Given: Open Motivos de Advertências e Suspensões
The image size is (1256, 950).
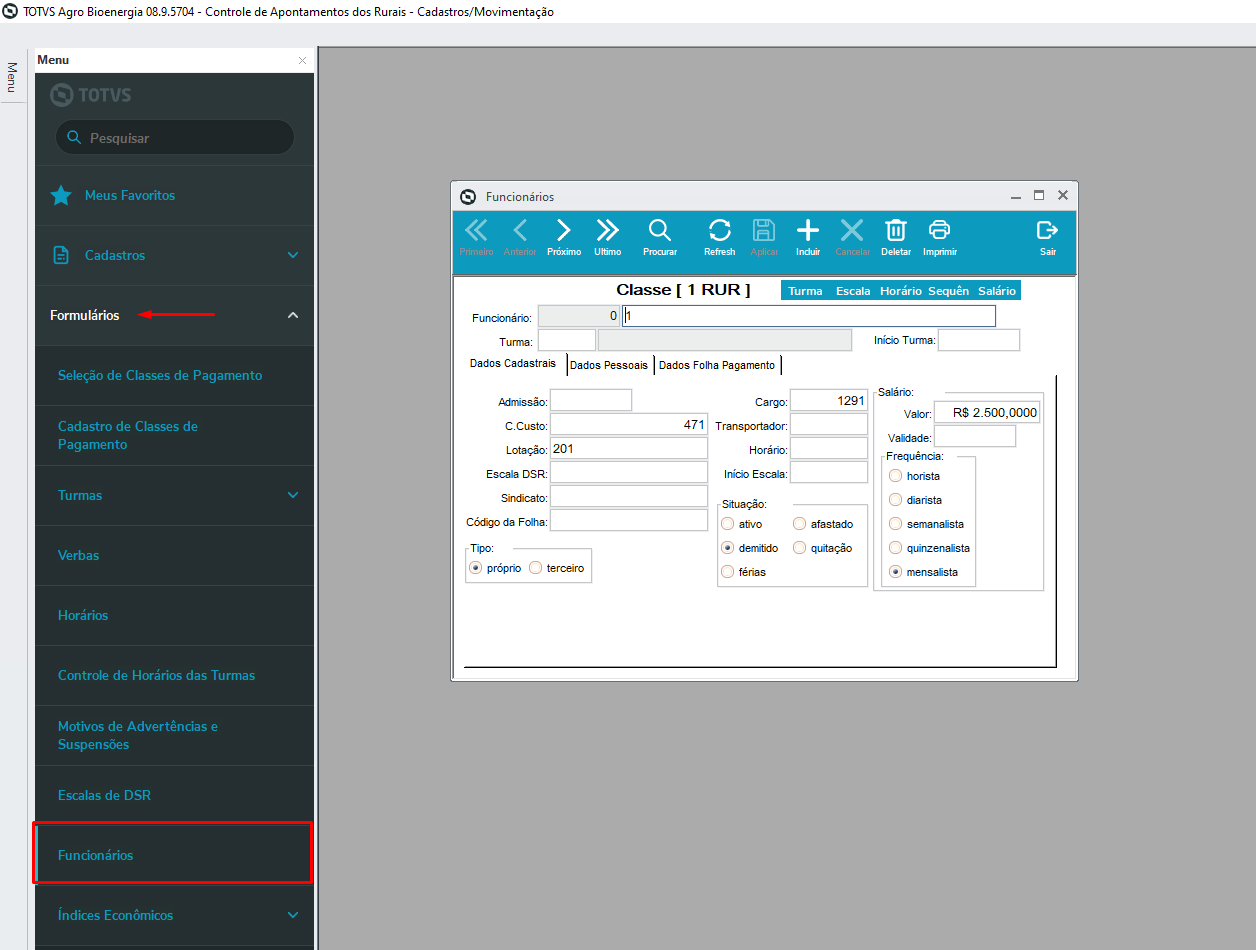Looking at the screenshot, I should (174, 735).
